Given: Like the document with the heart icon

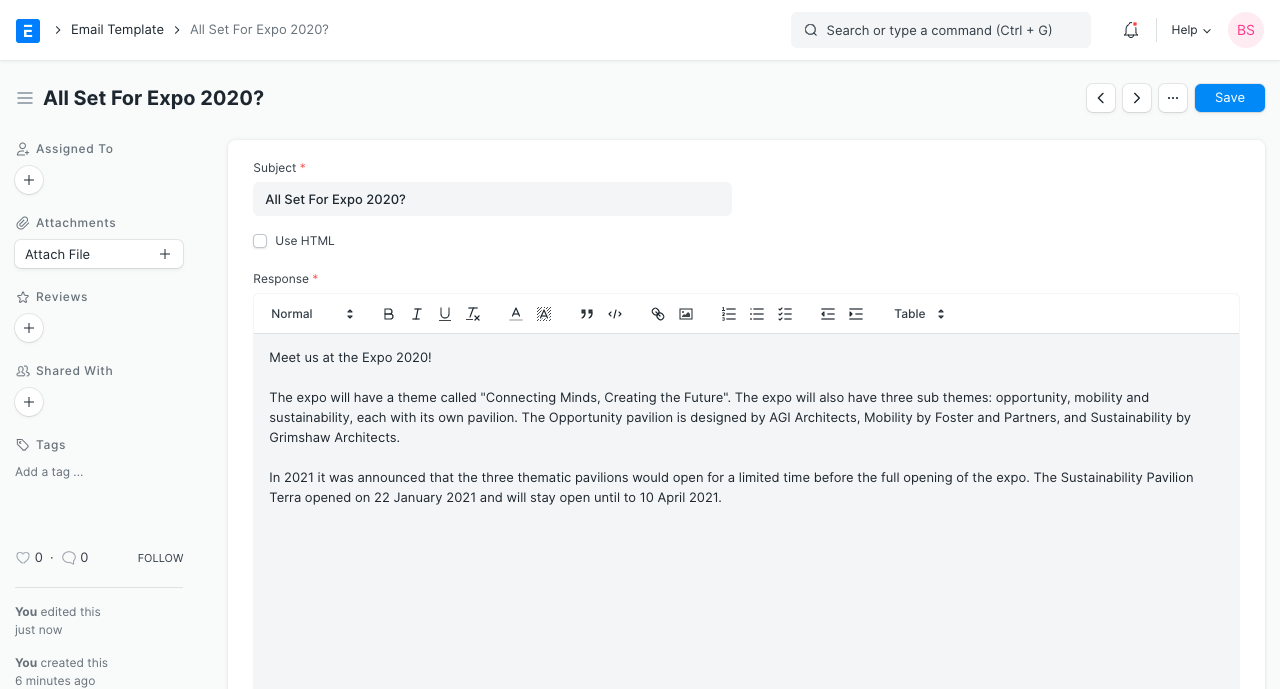Looking at the screenshot, I should point(23,557).
